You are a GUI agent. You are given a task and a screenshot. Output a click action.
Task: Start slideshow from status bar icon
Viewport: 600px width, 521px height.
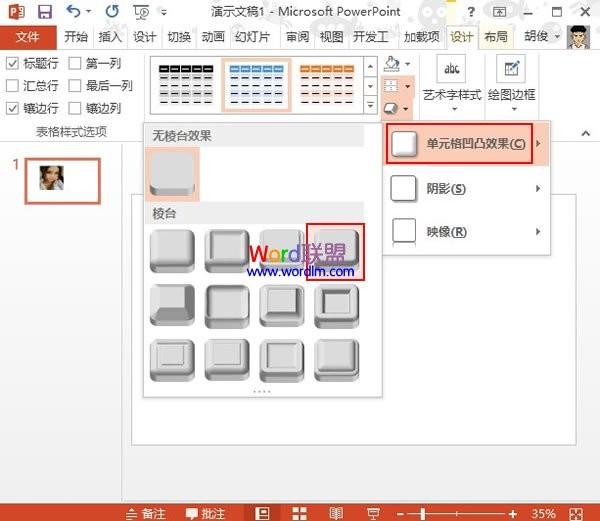(373, 513)
